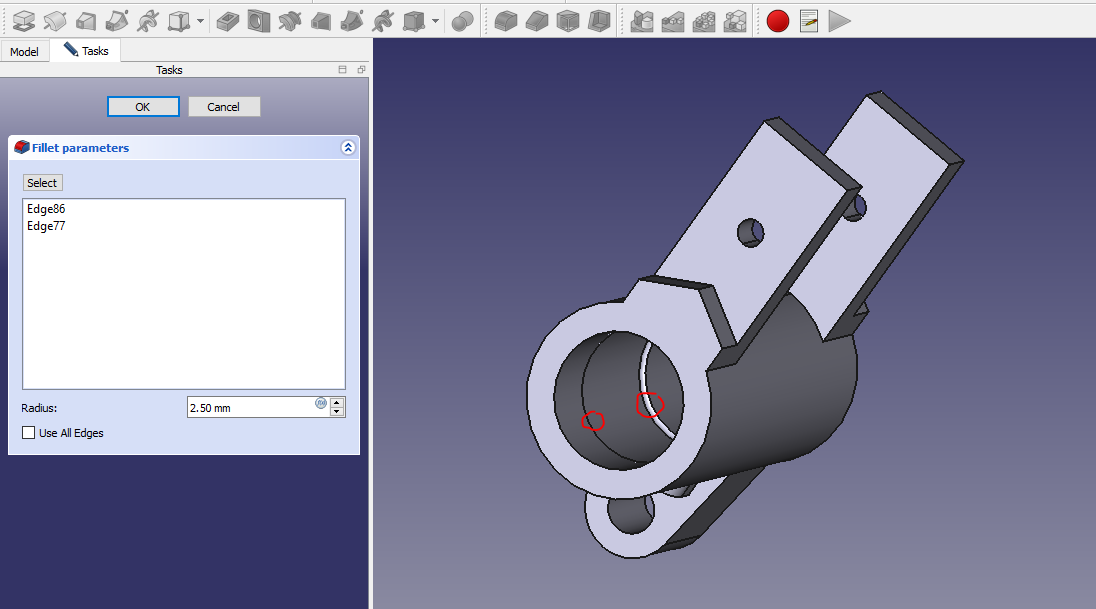Select Edge86 in the edge list
This screenshot has width=1096, height=609.
click(x=47, y=209)
